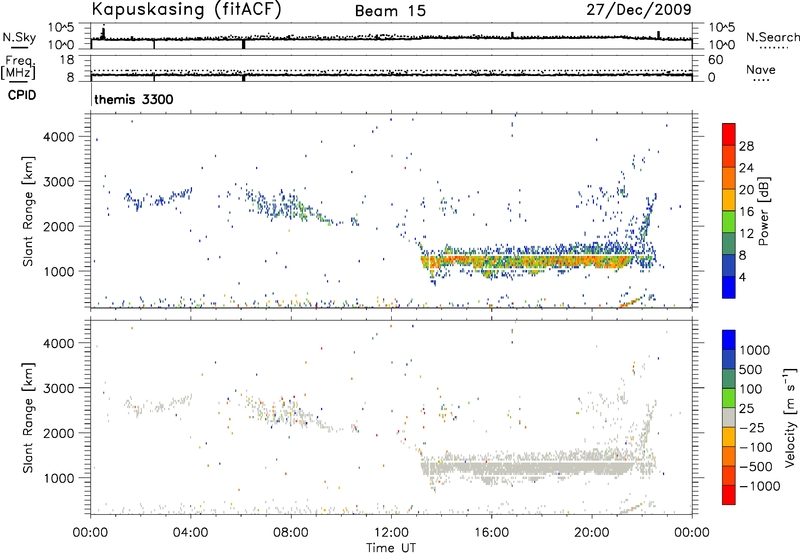Image resolution: width=800 pixels, height=554 pixels.
Task: Pick the red top segment of the Power colorbar
Action: pyautogui.click(x=729, y=134)
